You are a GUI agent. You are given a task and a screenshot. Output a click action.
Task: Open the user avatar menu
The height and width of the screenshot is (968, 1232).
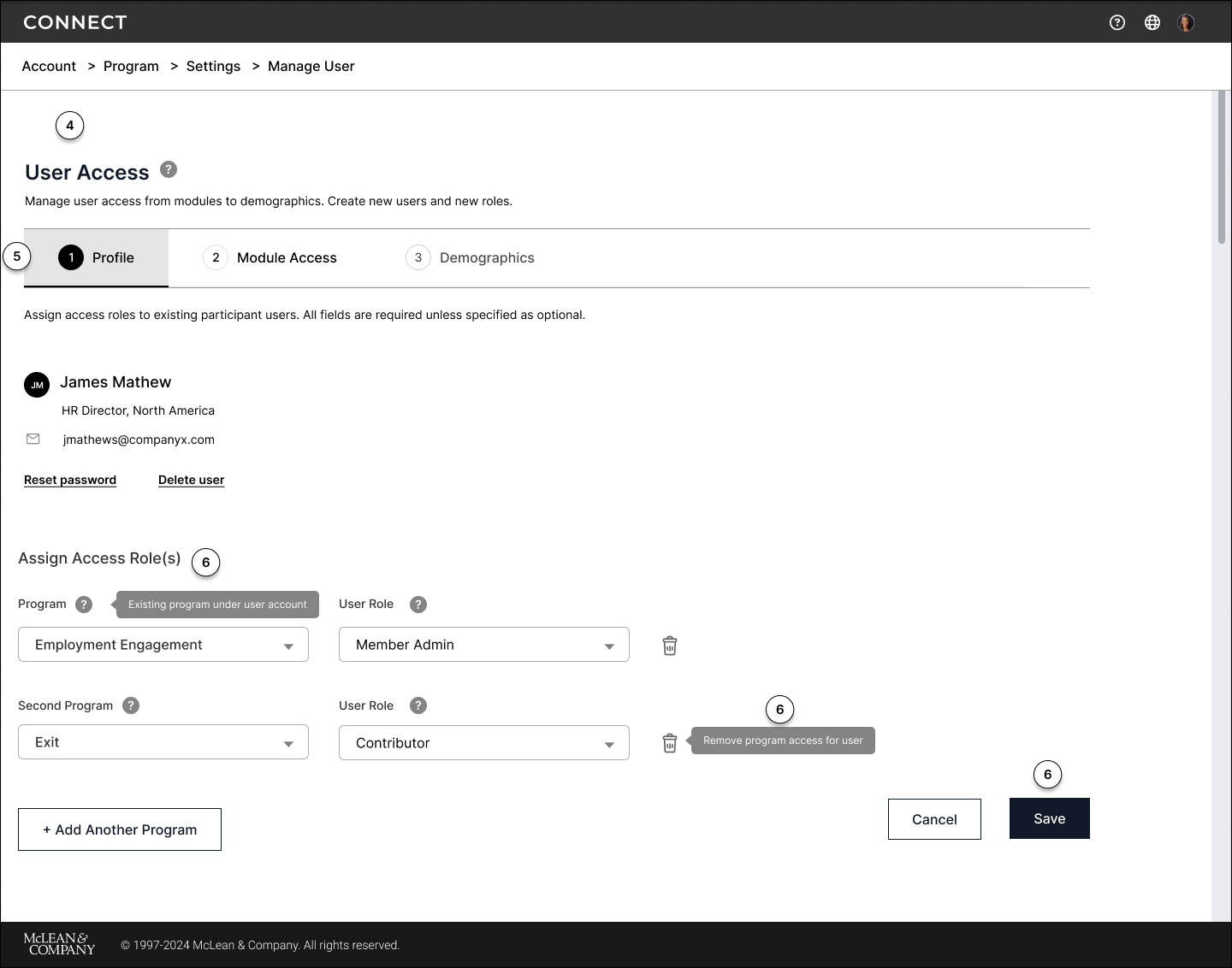[x=1186, y=22]
